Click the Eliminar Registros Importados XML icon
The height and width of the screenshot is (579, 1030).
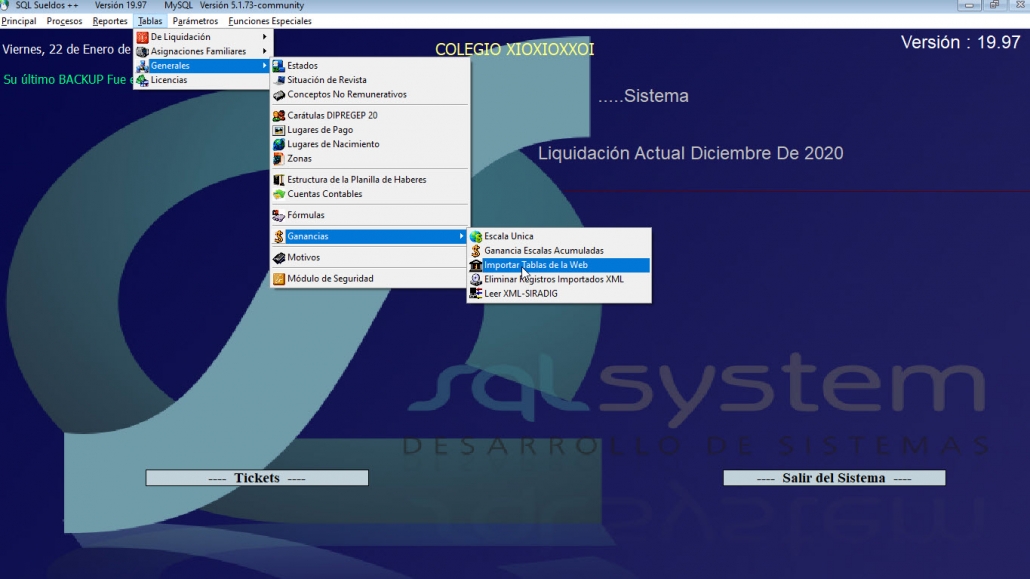[x=476, y=280]
